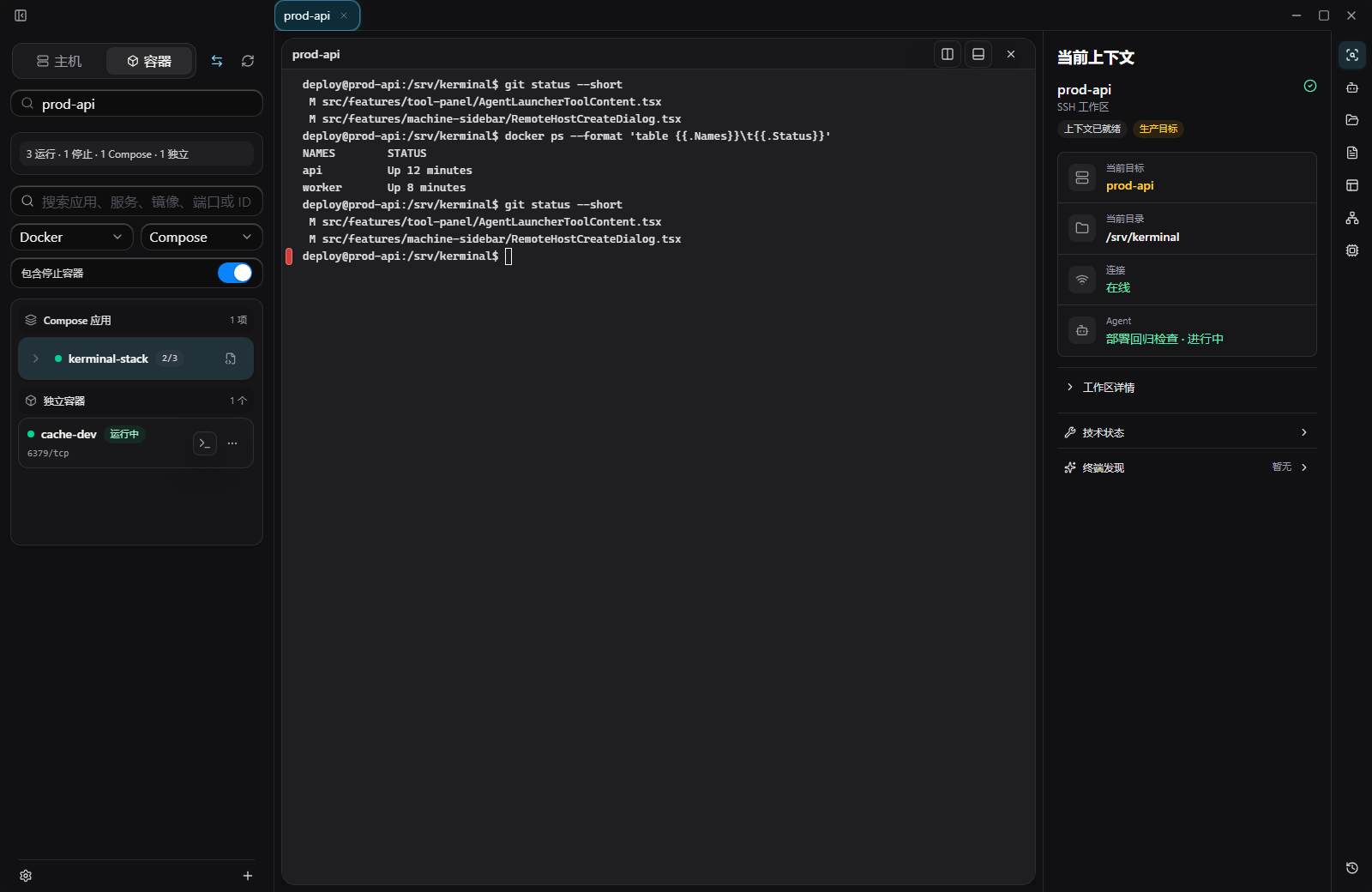Open more options for cache-dev
This screenshot has height=892, width=1372.
[232, 443]
